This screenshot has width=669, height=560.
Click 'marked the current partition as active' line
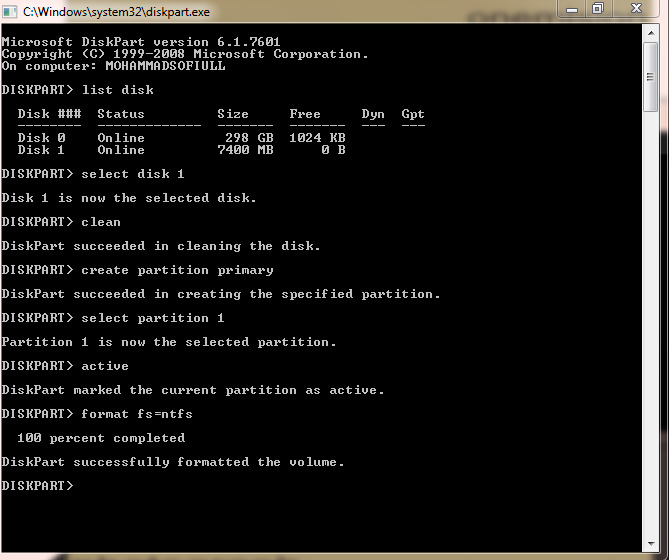pyautogui.click(x=193, y=390)
